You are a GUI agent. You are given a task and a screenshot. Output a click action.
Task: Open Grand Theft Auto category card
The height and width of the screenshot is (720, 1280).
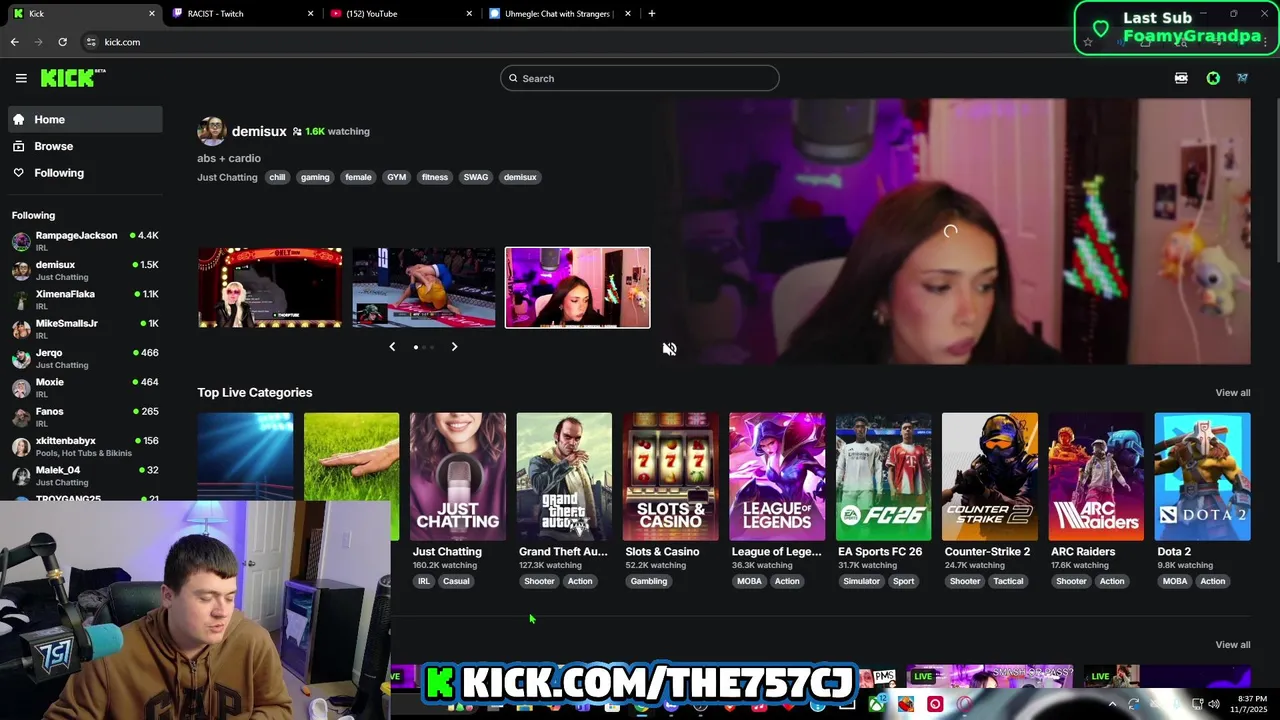click(564, 476)
